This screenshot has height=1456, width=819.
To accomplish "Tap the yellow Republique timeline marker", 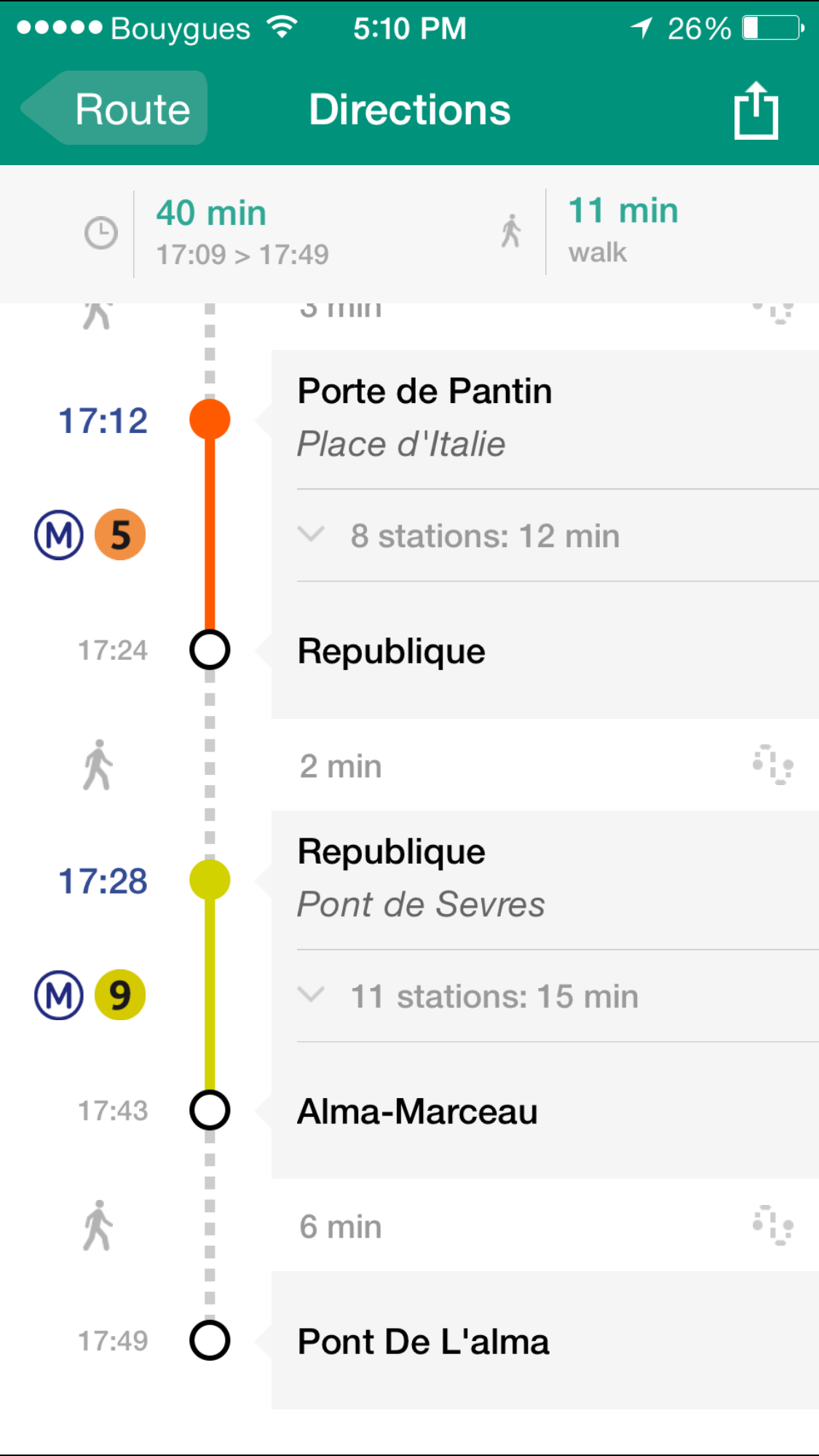I will (x=210, y=880).
